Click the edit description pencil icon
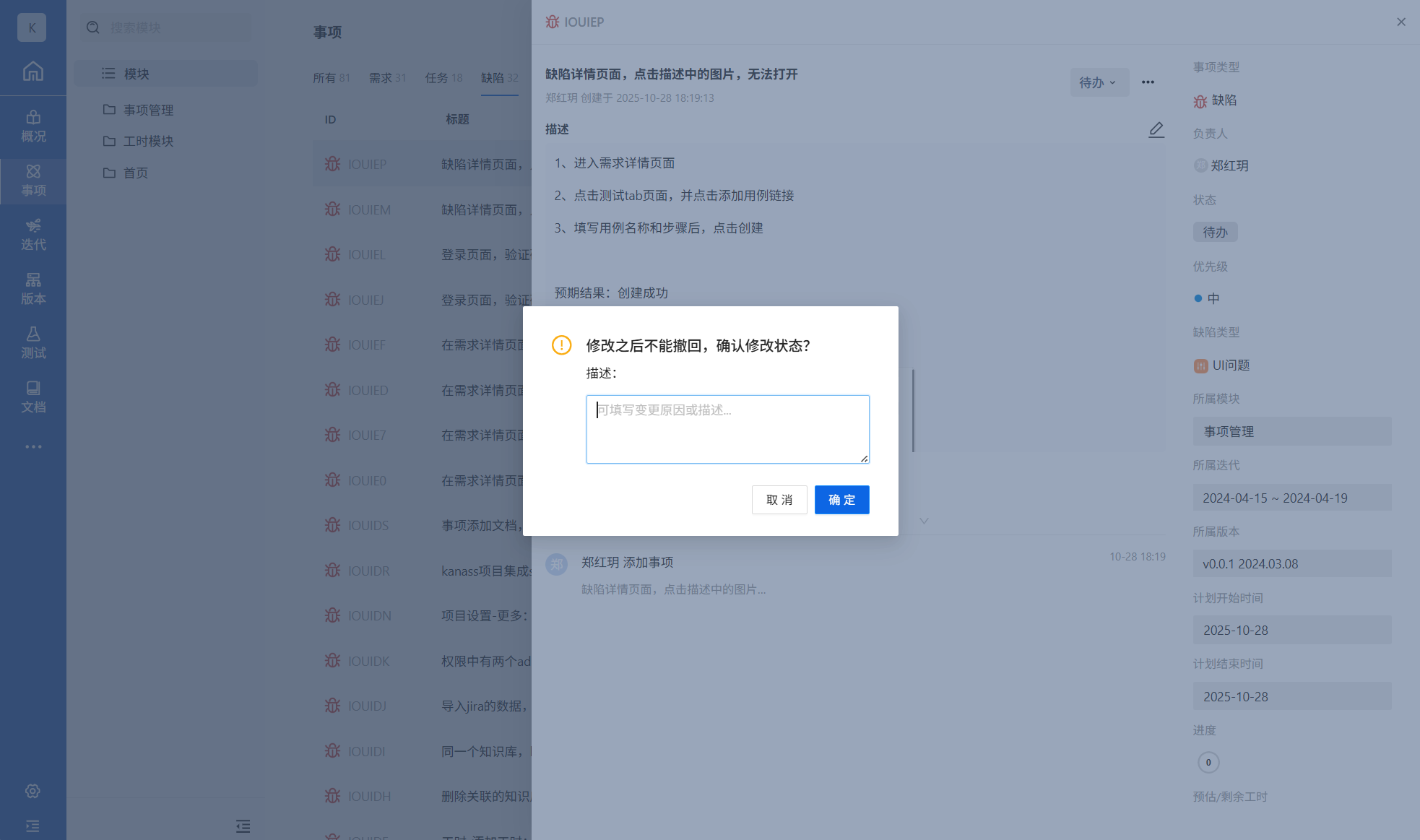Image resolution: width=1420 pixels, height=840 pixels. tap(1156, 130)
